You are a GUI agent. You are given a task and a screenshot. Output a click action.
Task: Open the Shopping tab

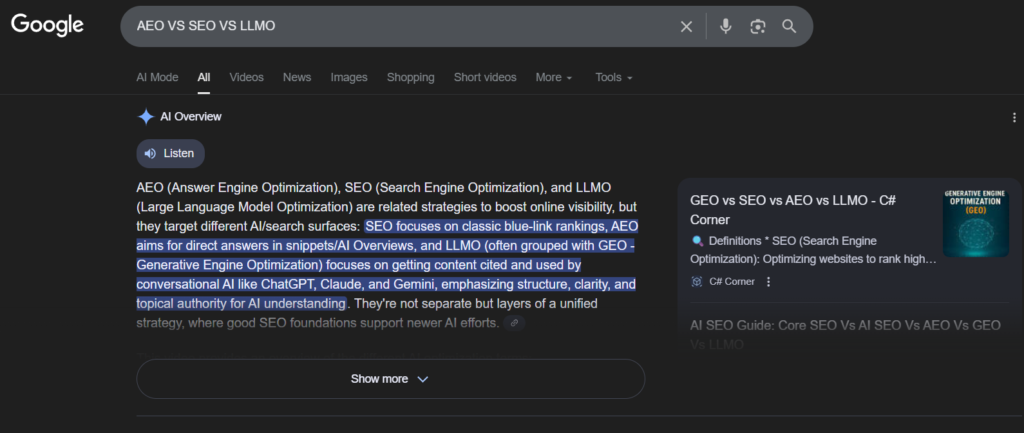click(x=411, y=77)
